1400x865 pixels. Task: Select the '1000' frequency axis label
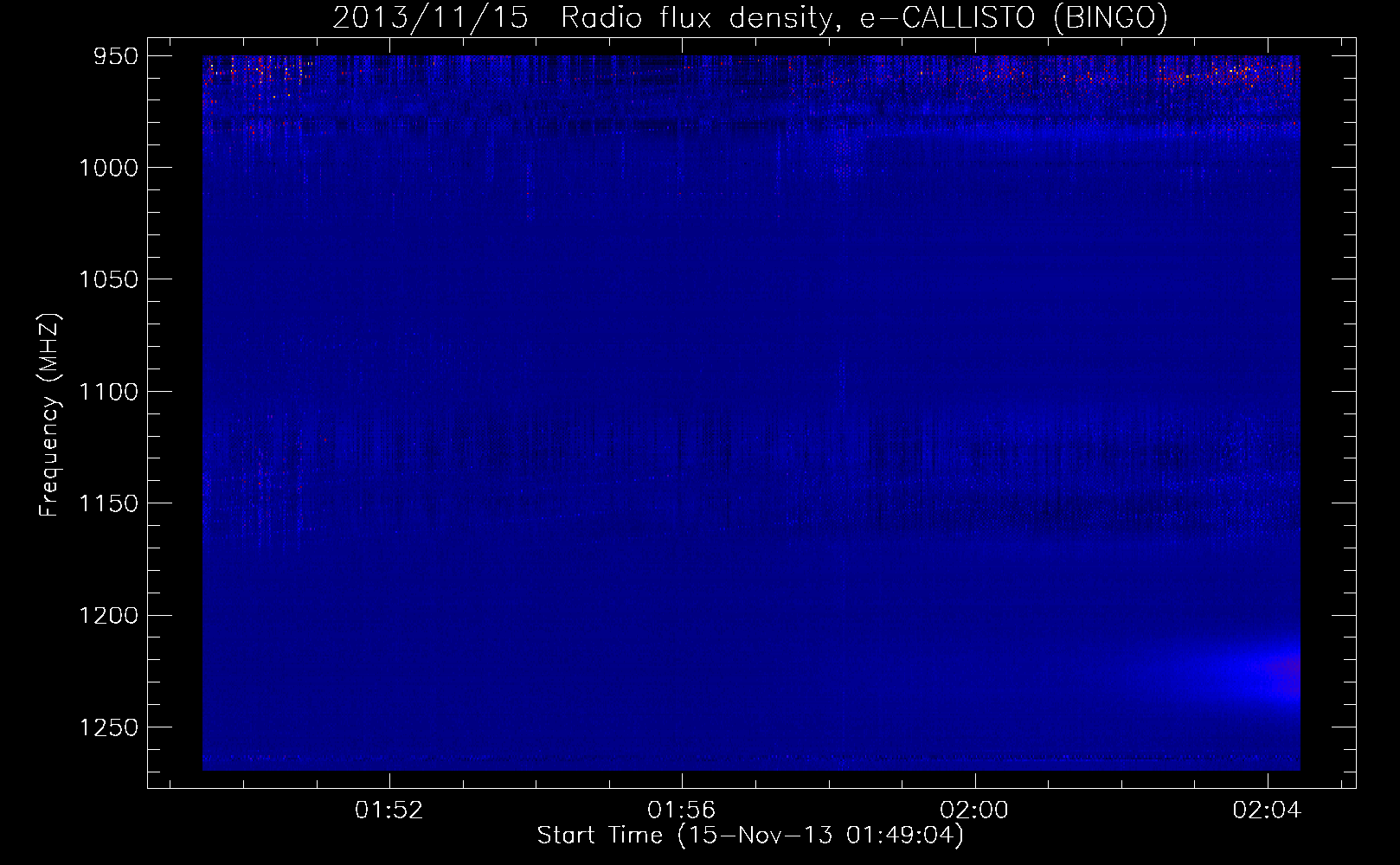[108, 168]
